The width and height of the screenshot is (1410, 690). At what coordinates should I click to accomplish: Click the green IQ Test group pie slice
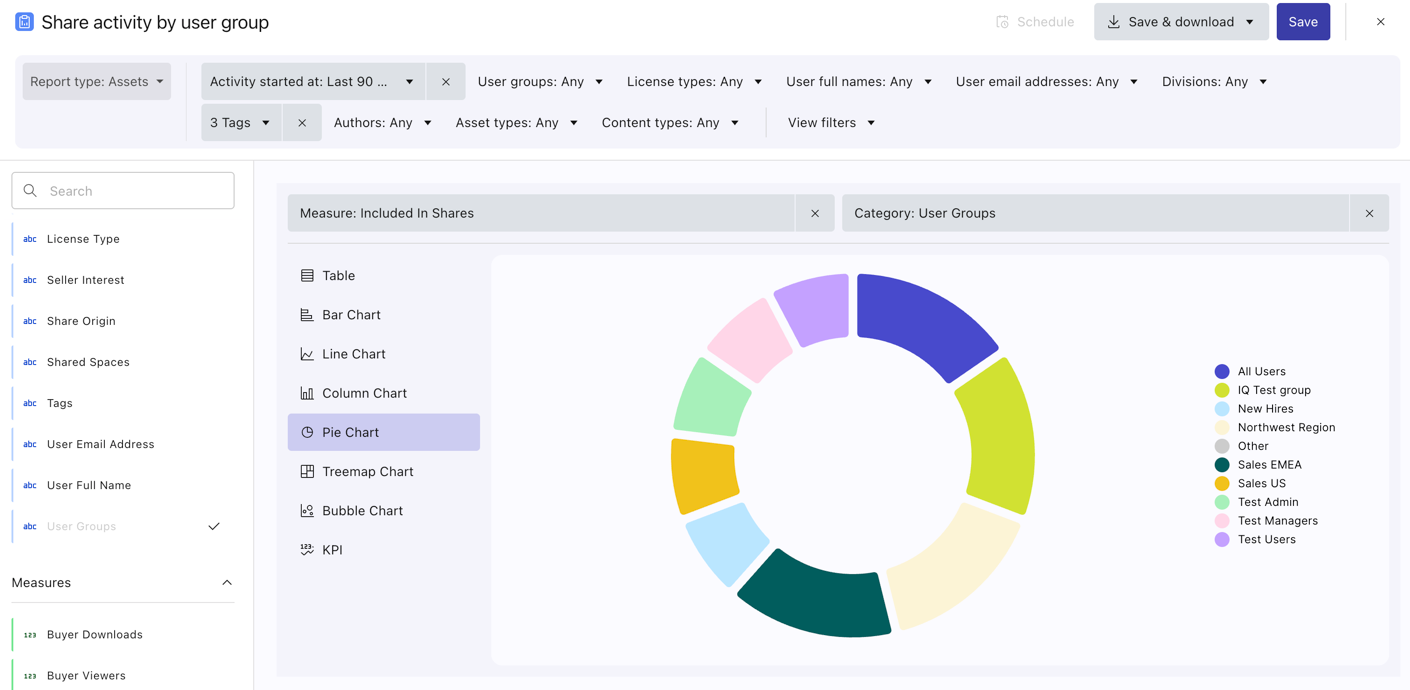tap(998, 435)
